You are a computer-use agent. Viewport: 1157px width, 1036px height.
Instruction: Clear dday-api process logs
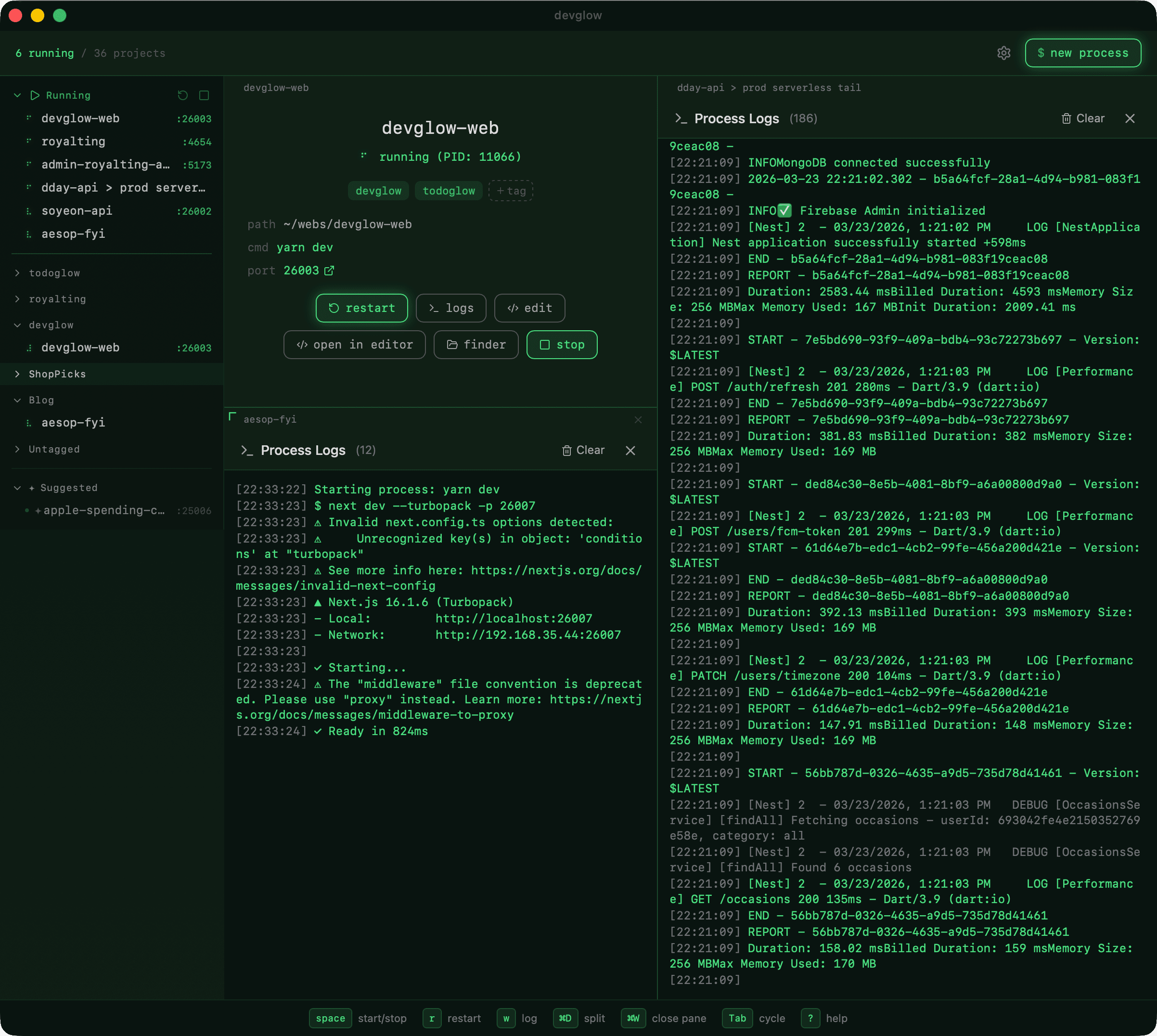click(x=1082, y=118)
